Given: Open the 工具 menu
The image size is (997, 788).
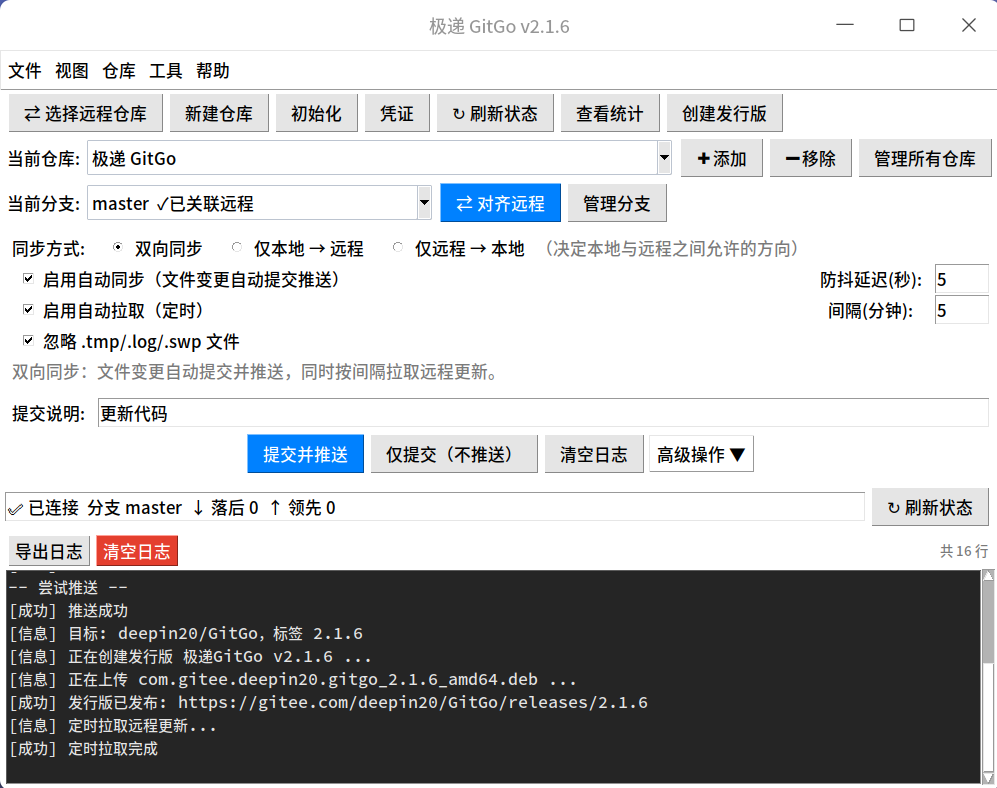Looking at the screenshot, I should (x=166, y=71).
